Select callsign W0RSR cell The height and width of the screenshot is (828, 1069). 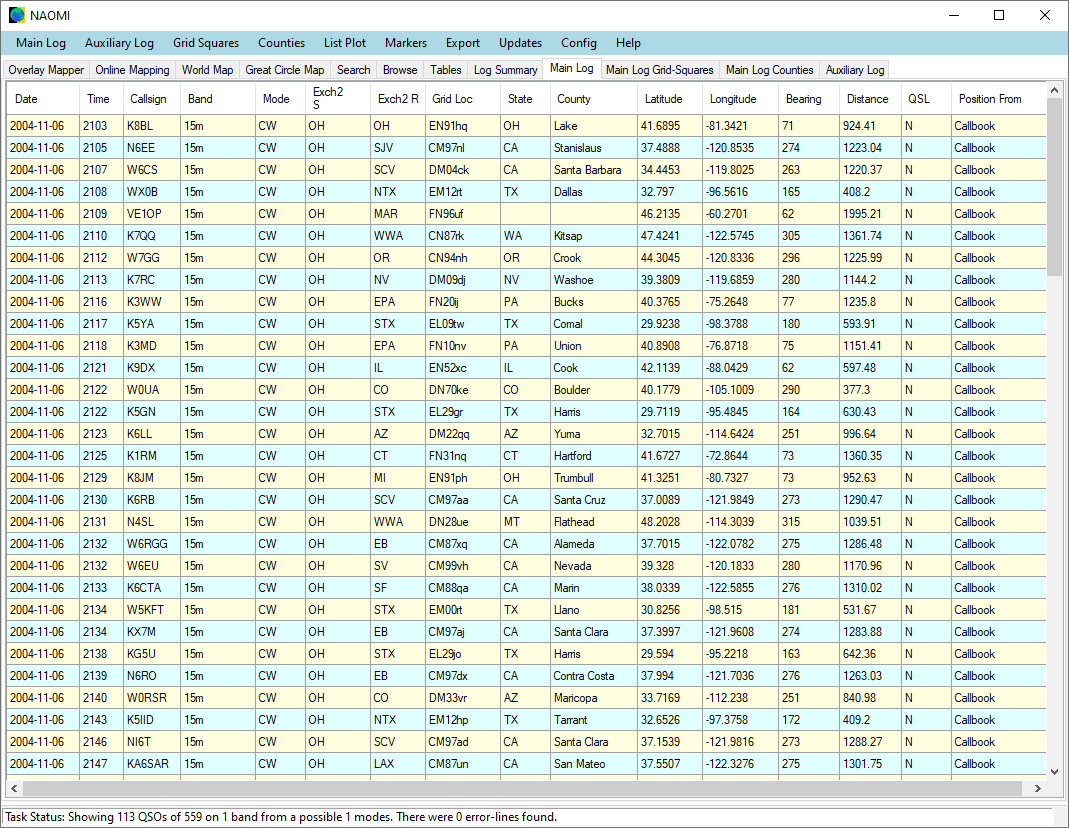click(152, 698)
